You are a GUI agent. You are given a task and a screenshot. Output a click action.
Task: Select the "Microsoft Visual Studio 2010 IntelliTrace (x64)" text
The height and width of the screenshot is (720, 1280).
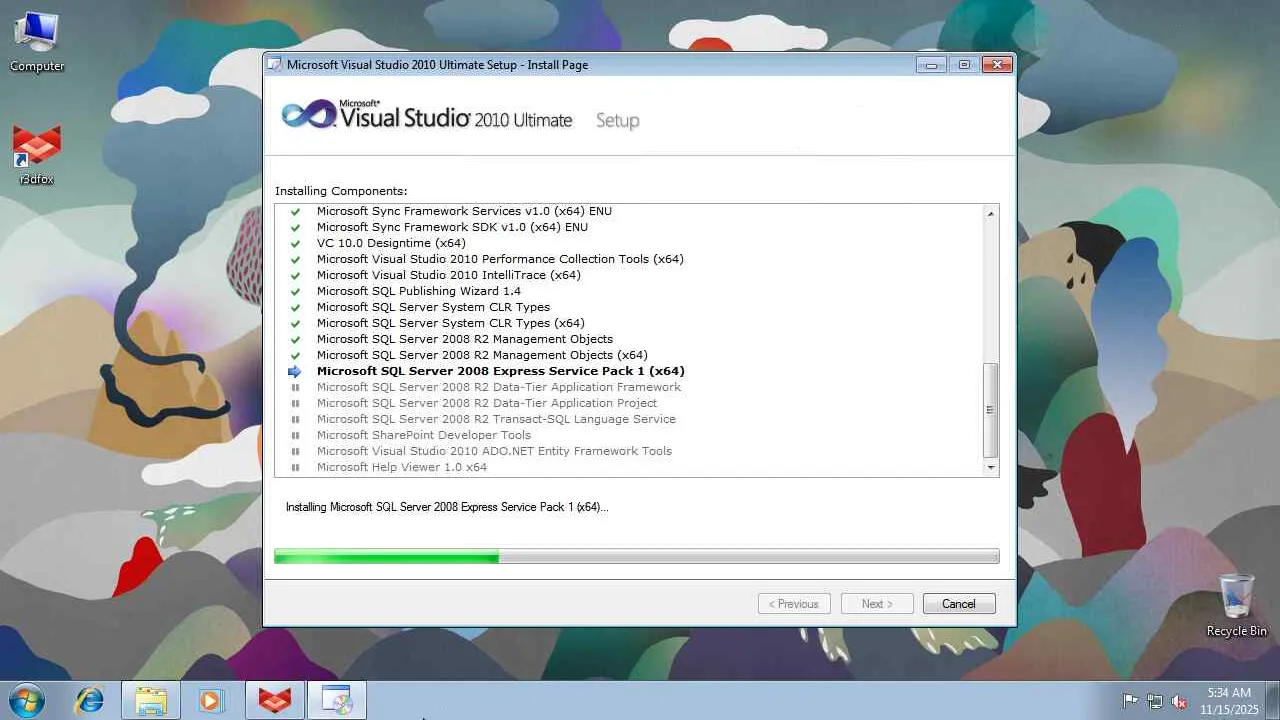pyautogui.click(x=449, y=275)
